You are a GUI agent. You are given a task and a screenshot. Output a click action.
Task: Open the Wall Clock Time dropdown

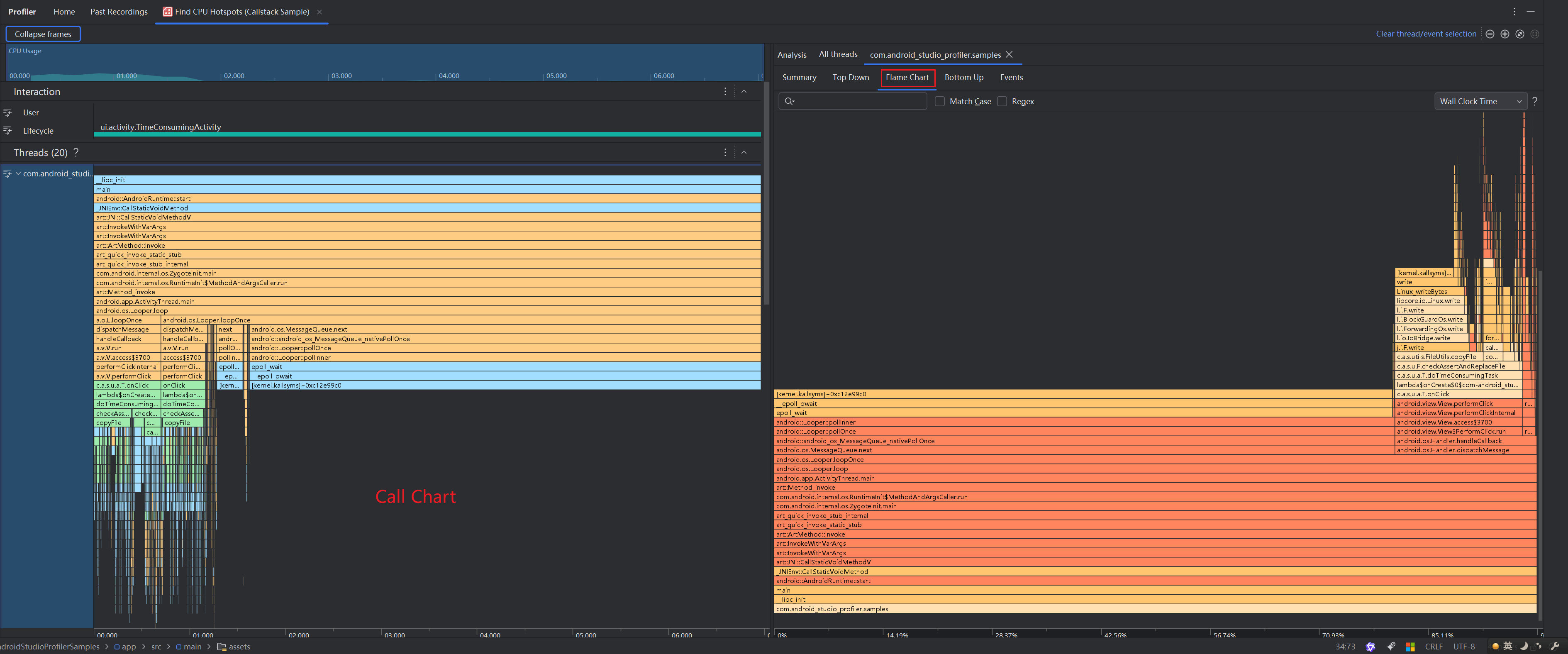point(1480,102)
